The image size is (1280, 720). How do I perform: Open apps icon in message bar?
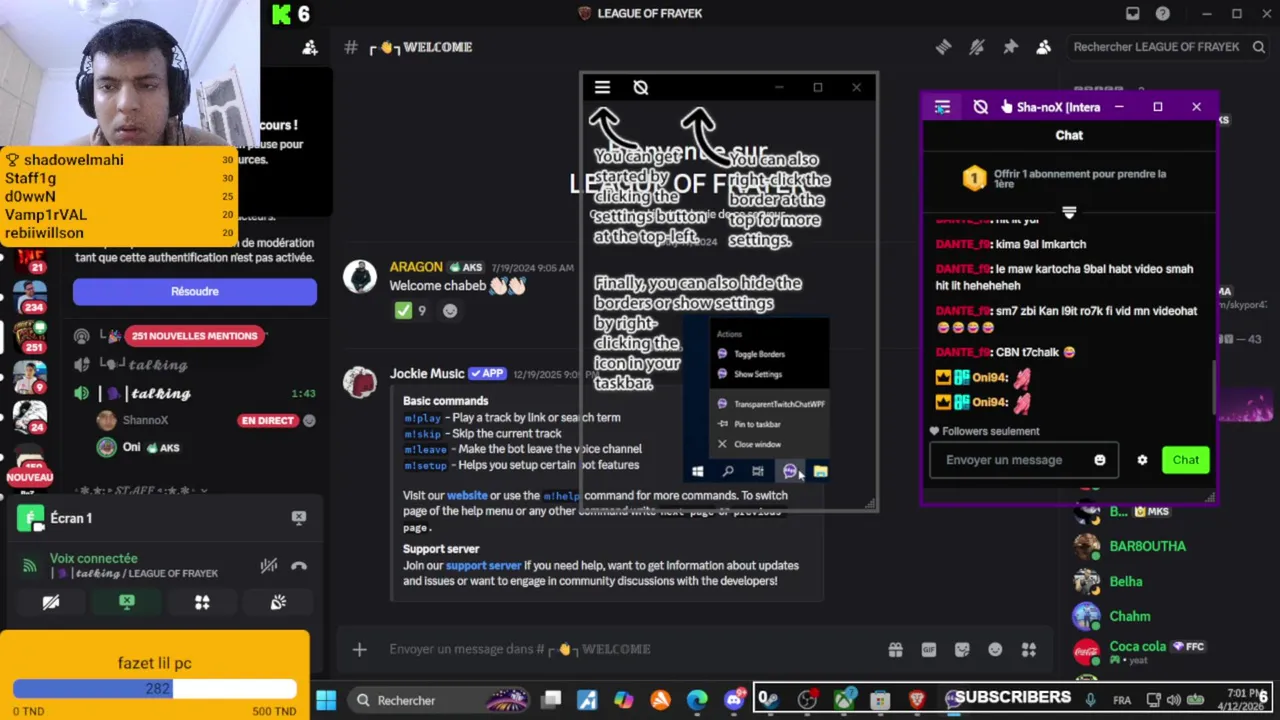point(1029,650)
